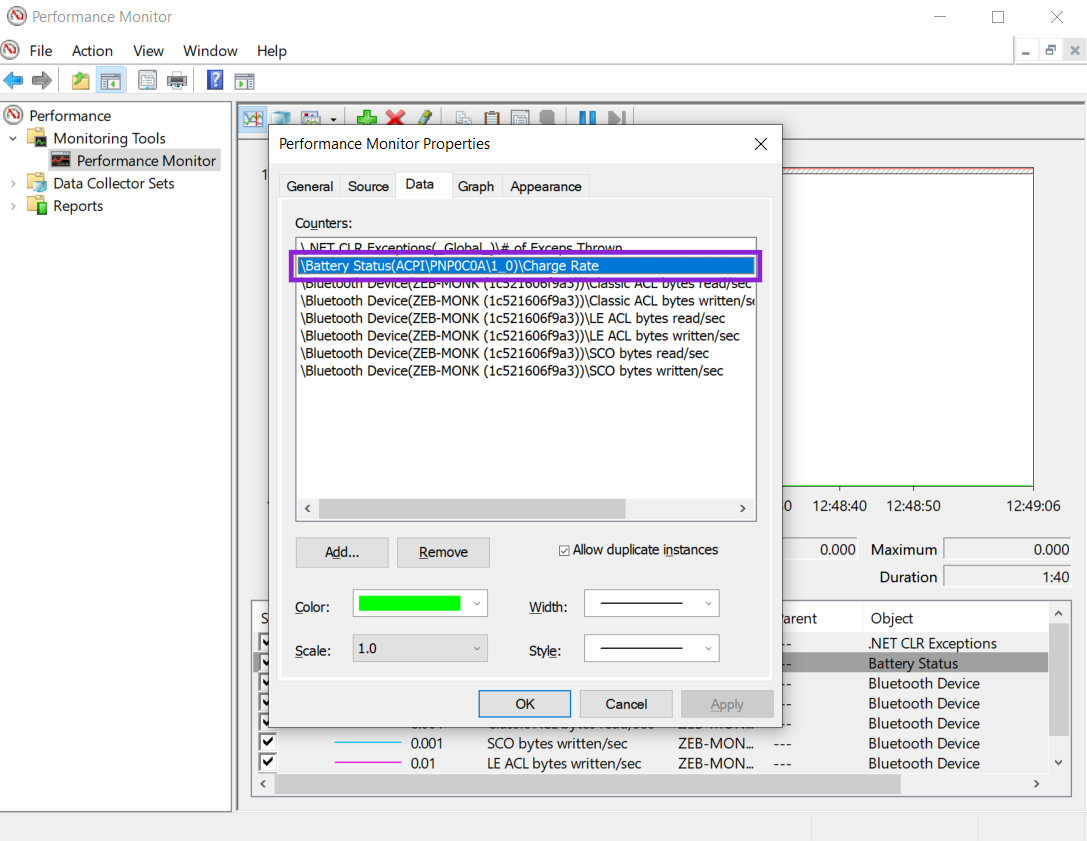
Task: Uncheck the SCO bytes written/sec counter
Action: click(268, 743)
